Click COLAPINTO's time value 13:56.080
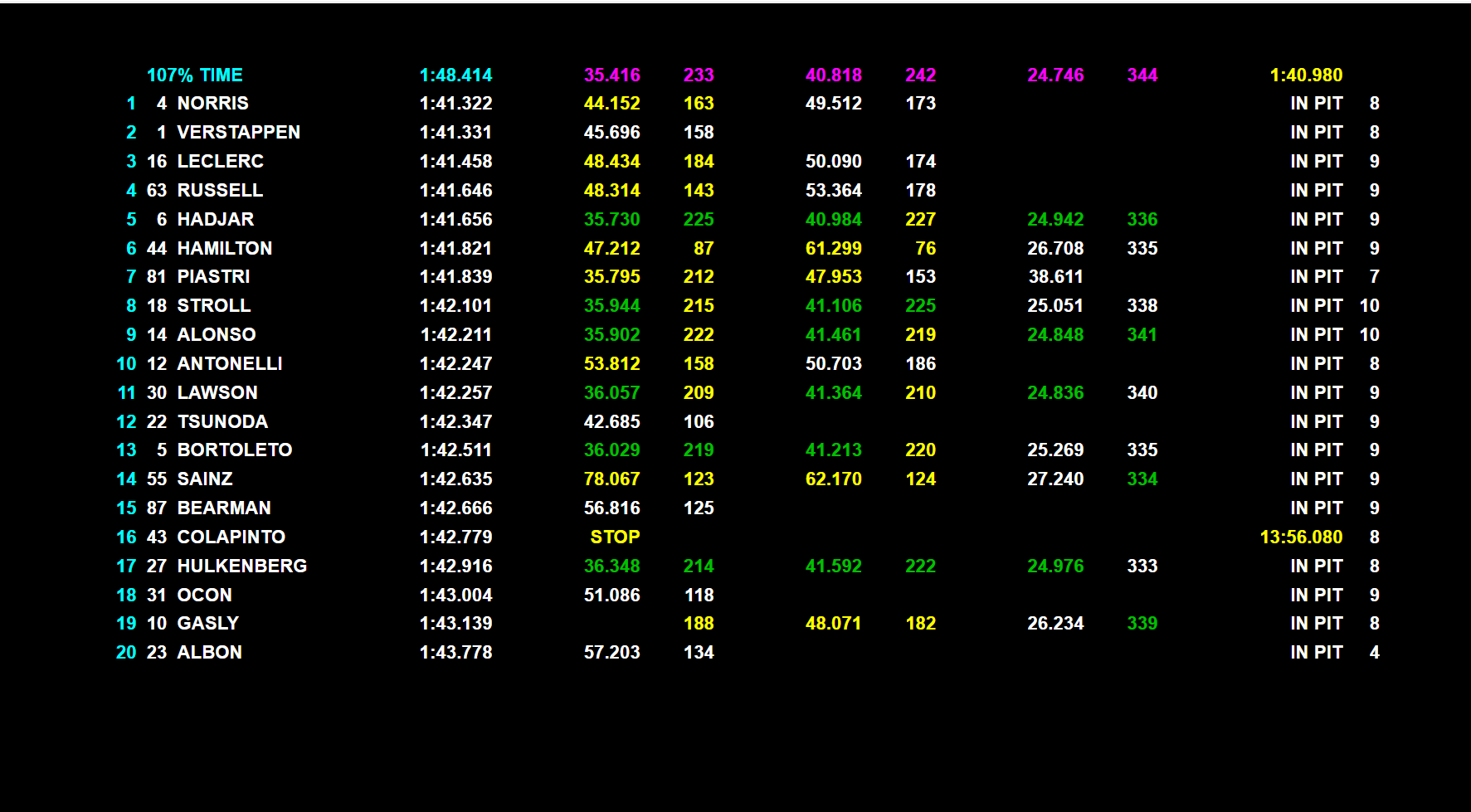 [1300, 537]
